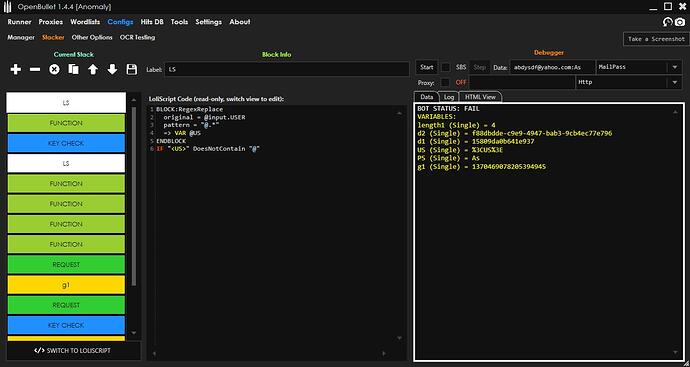Open the MailPass wordlist type dropdown
690x367 pixels.
674,67
